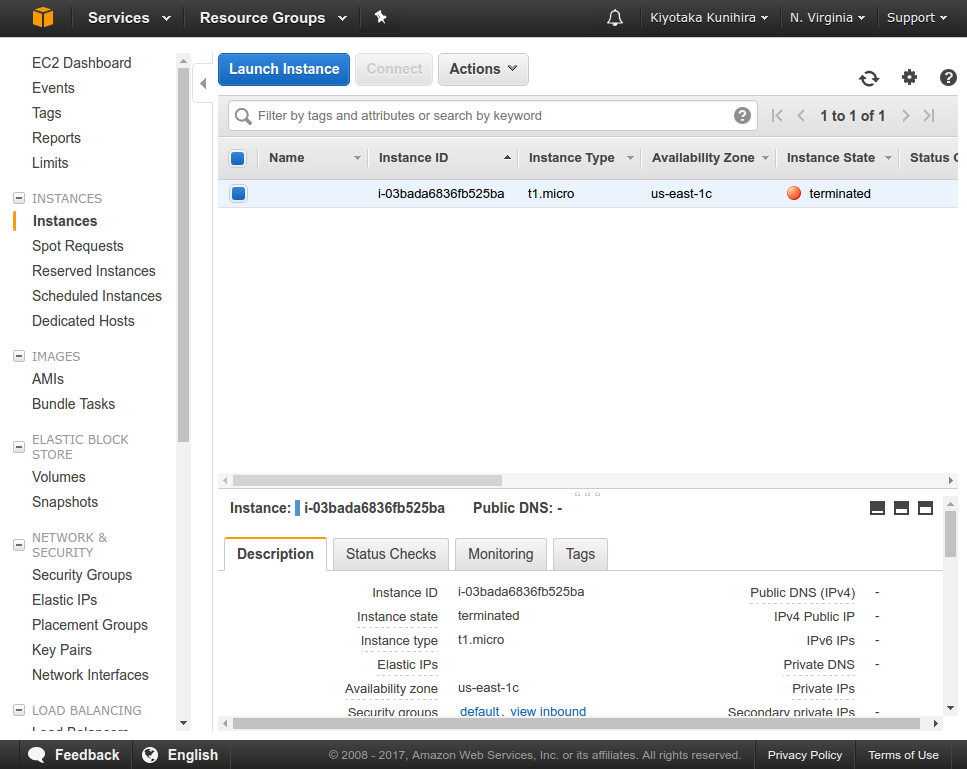
Task: Click the Feedback speech bubble icon
Action: [x=37, y=755]
